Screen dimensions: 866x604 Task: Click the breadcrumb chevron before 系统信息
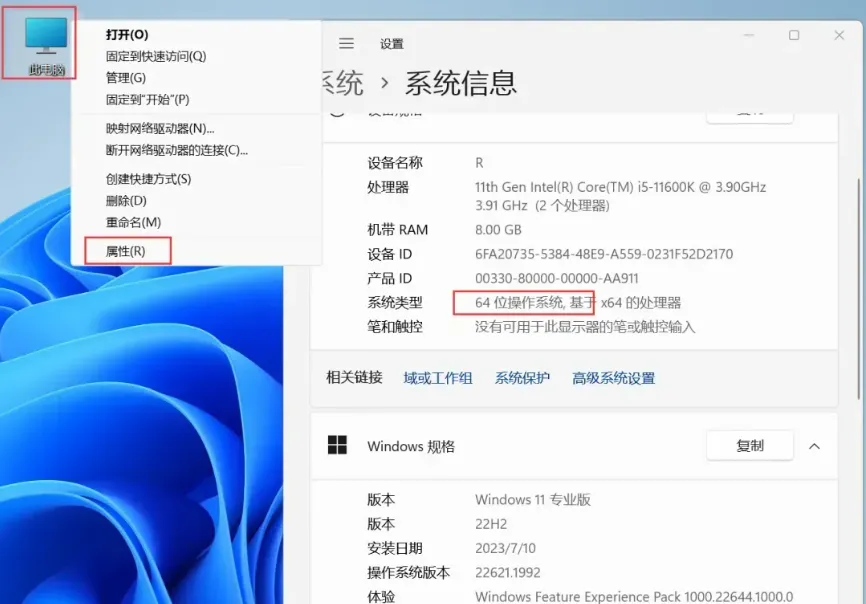[384, 83]
